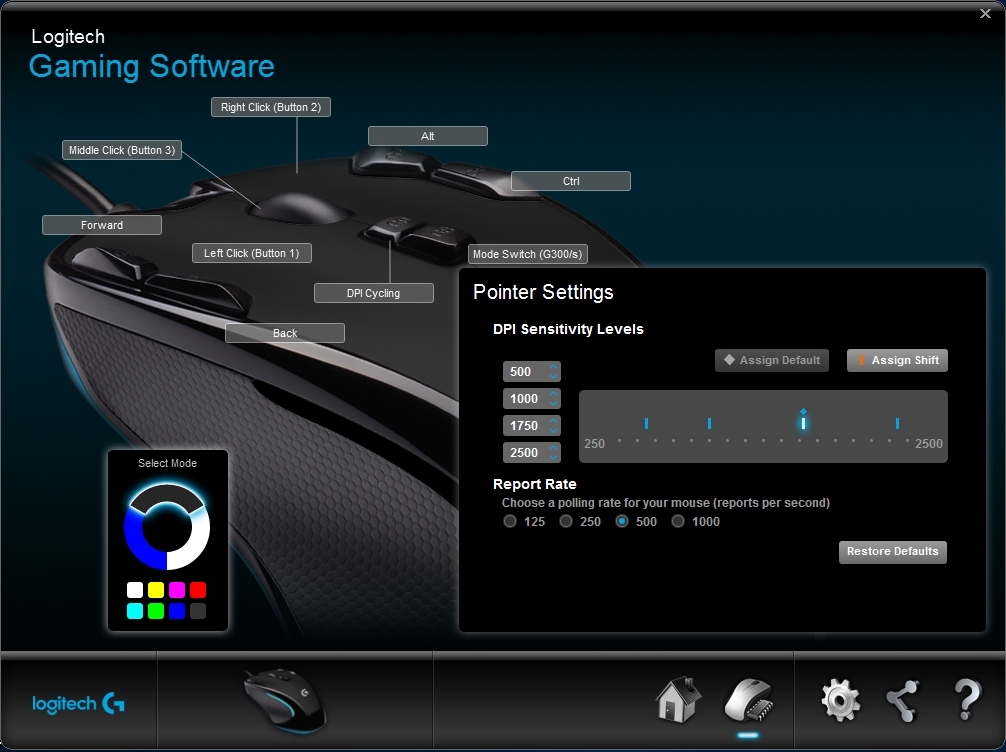Edit the Middle Click (Button 3) assignment
This screenshot has height=752, width=1006.
coord(122,150)
